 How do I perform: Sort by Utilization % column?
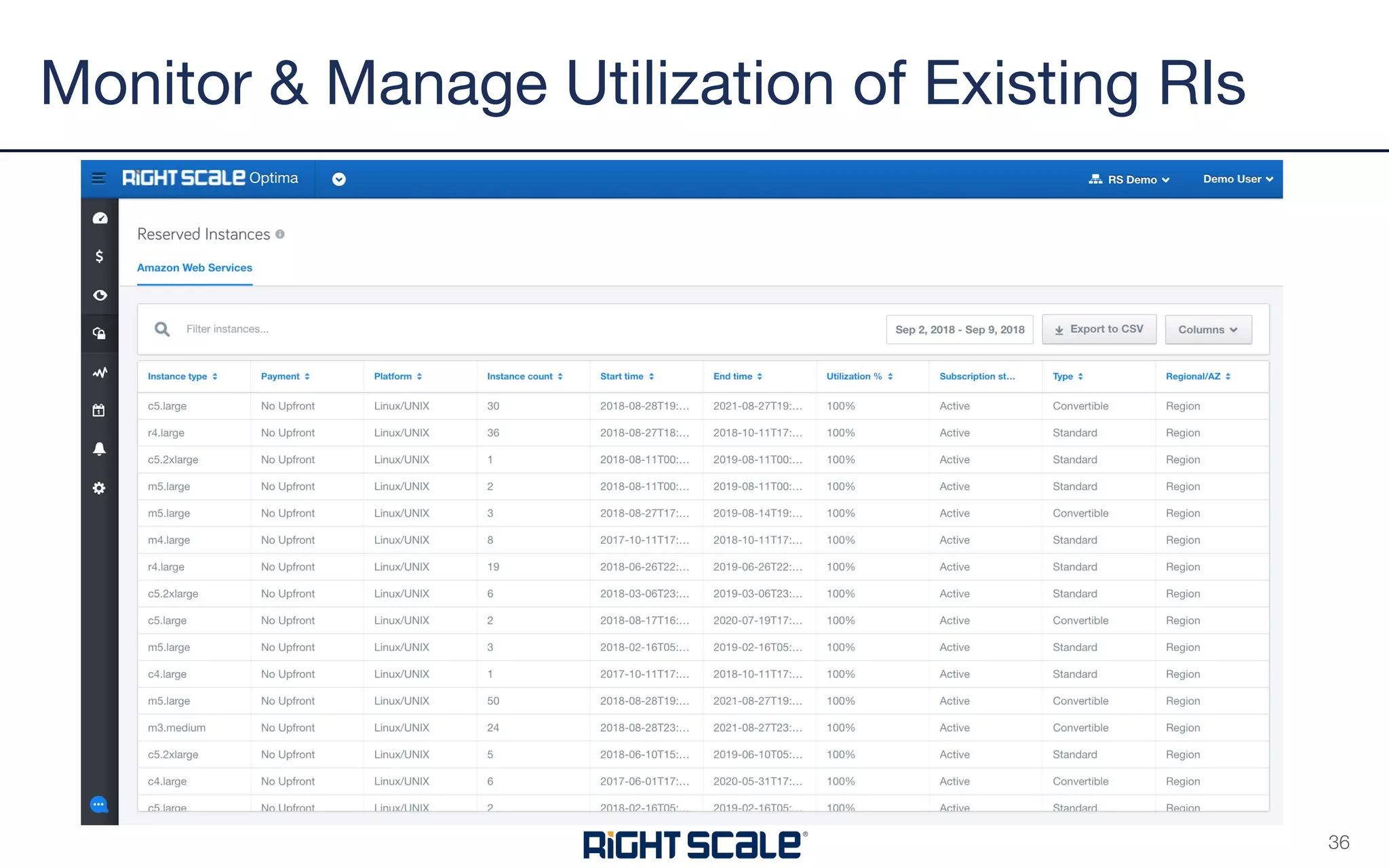pos(859,376)
